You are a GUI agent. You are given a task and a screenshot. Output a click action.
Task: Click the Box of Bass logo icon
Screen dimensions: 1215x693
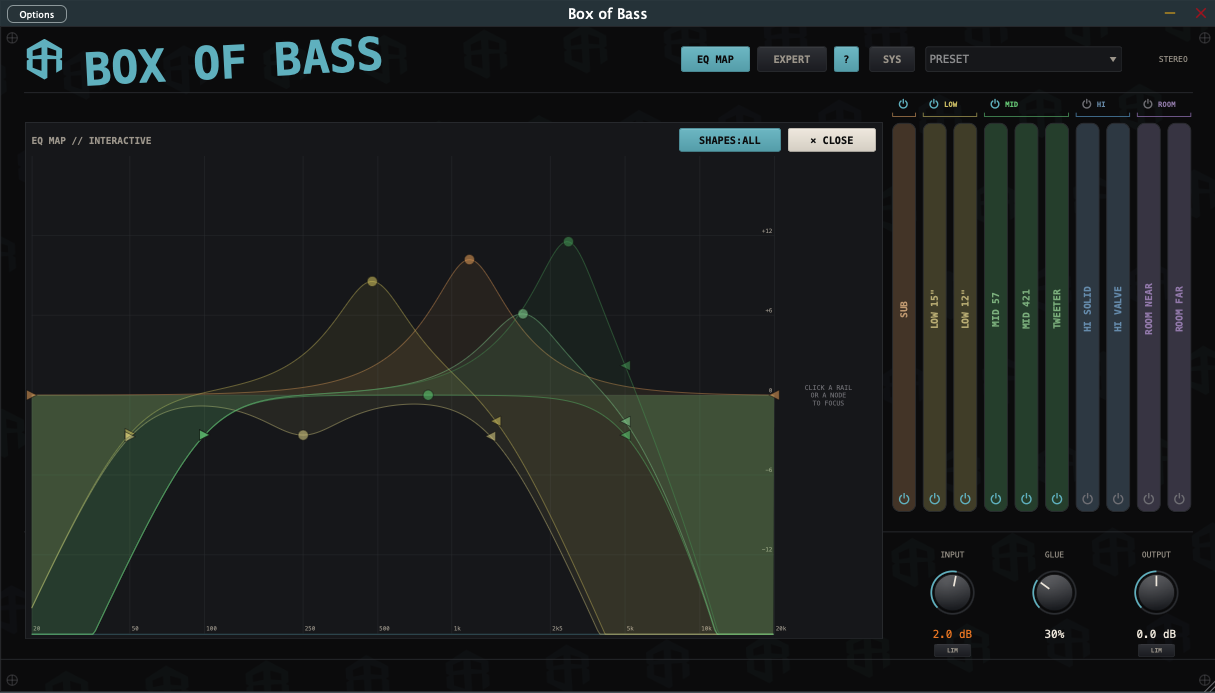[x=44, y=60]
